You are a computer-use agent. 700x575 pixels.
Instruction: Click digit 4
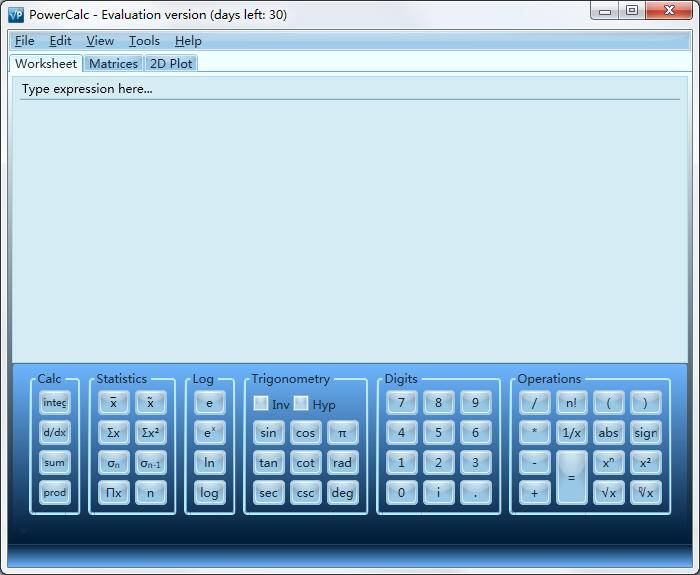point(401,433)
